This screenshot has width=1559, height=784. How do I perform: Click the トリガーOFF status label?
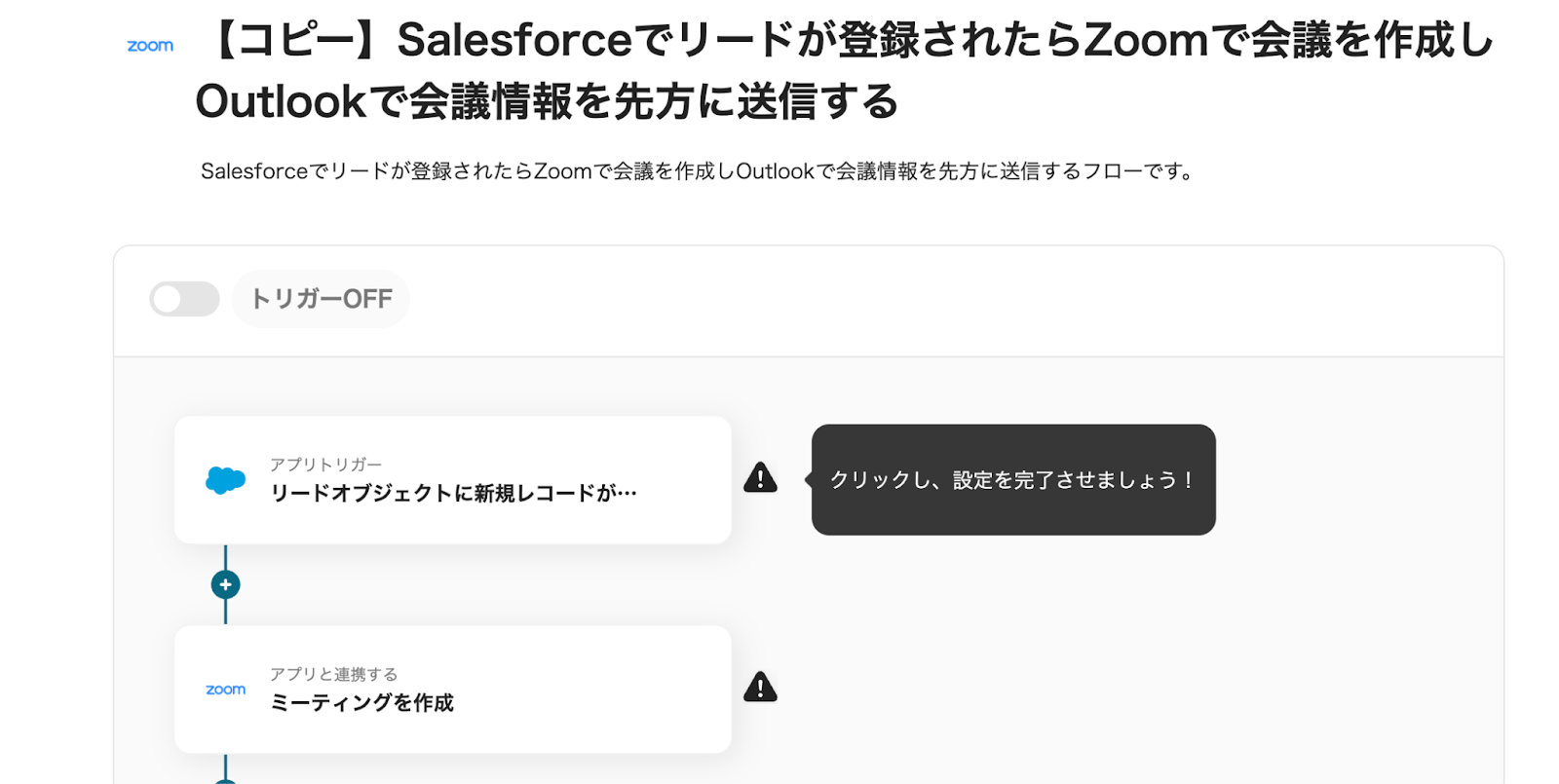click(x=321, y=299)
